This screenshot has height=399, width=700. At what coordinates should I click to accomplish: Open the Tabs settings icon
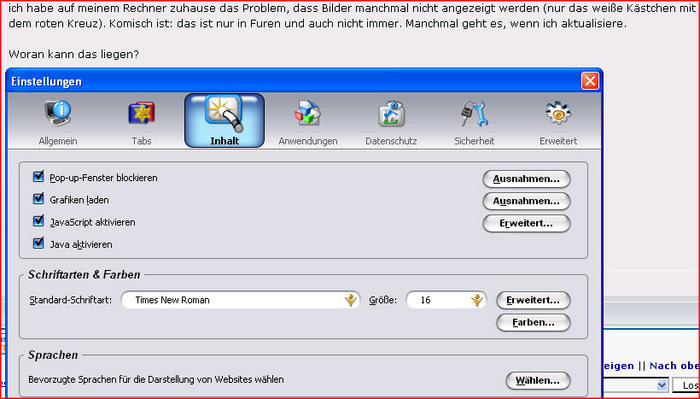click(142, 121)
